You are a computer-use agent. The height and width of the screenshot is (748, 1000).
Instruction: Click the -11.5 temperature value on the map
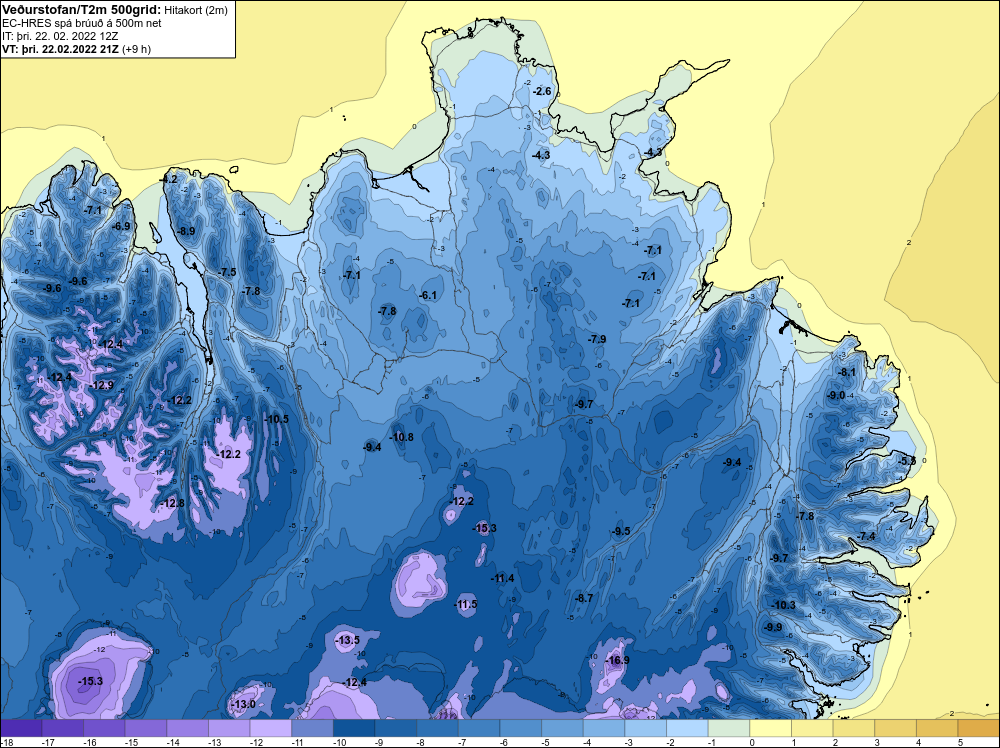click(x=466, y=605)
